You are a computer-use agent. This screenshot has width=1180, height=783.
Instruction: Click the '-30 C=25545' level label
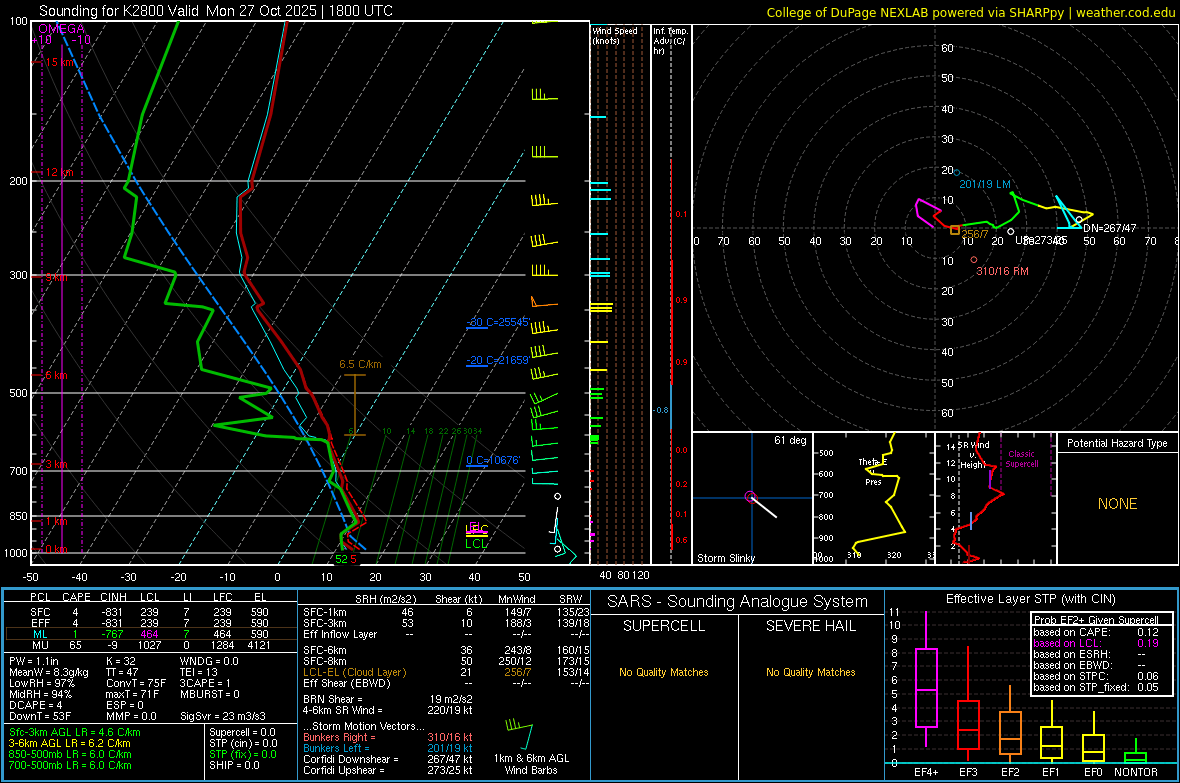point(498,322)
